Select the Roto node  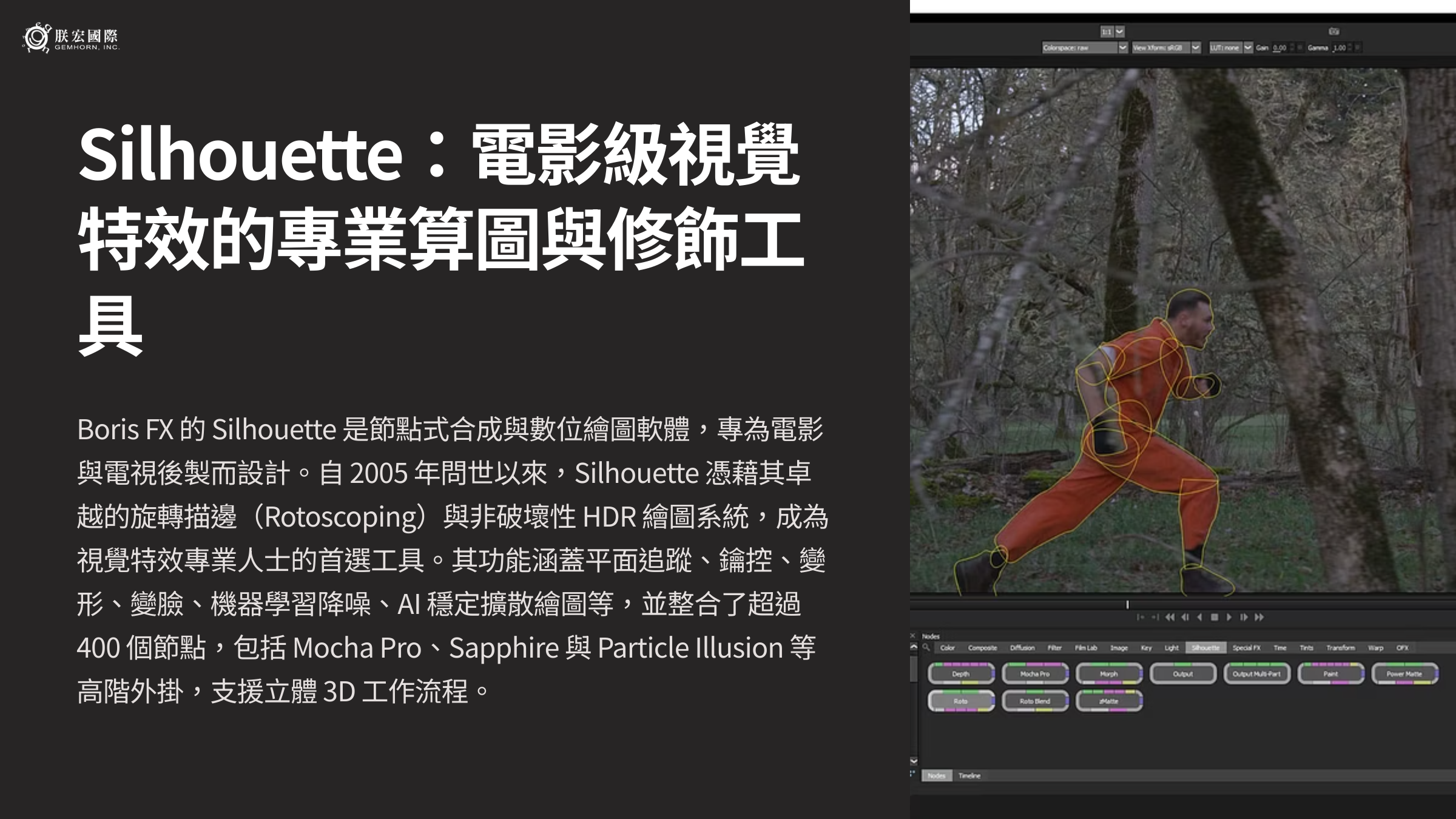961,701
